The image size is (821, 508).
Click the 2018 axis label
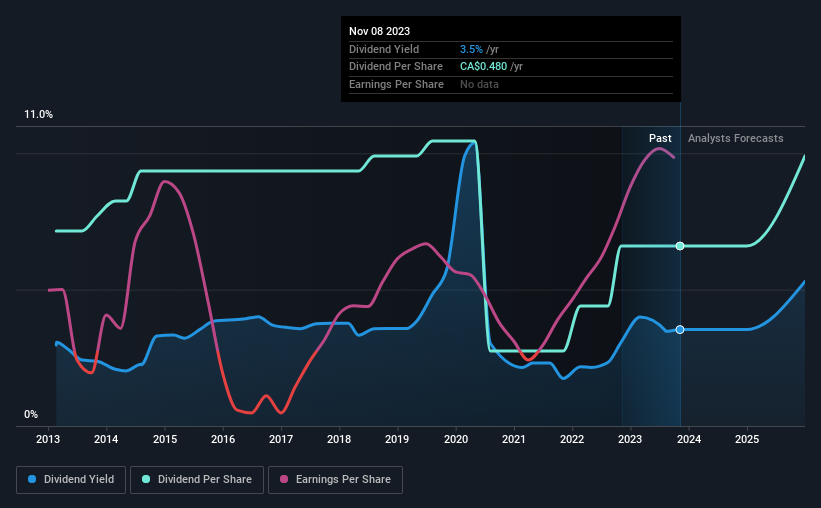(x=339, y=439)
